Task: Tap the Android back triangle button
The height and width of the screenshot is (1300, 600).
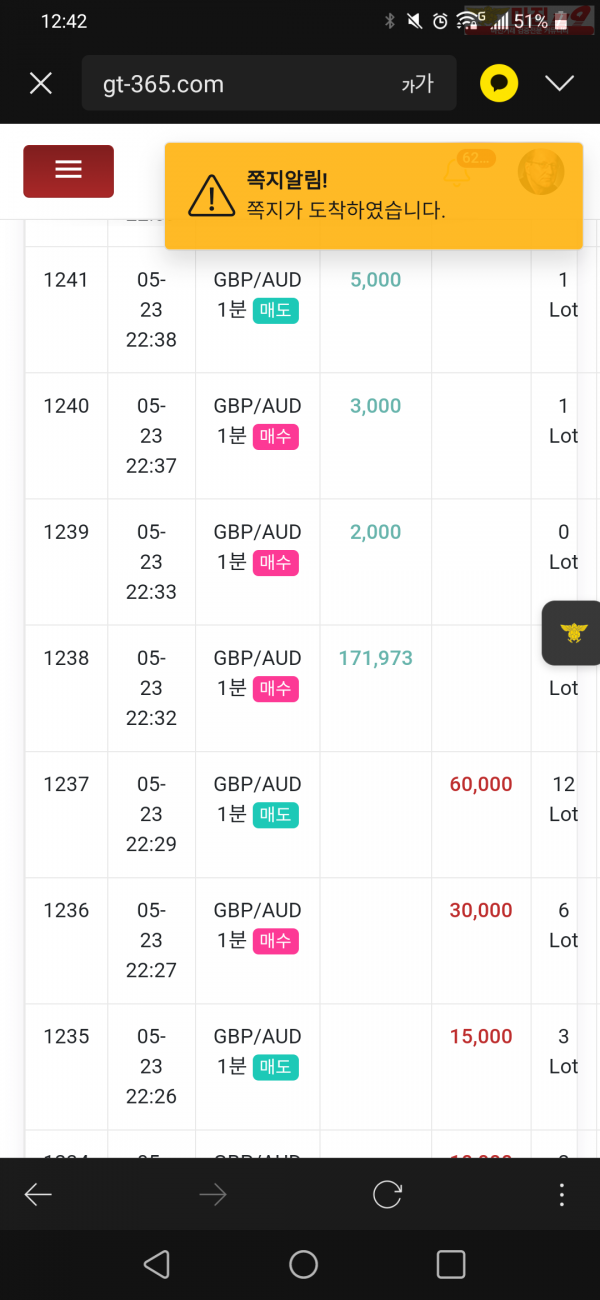Action: [x=156, y=1264]
